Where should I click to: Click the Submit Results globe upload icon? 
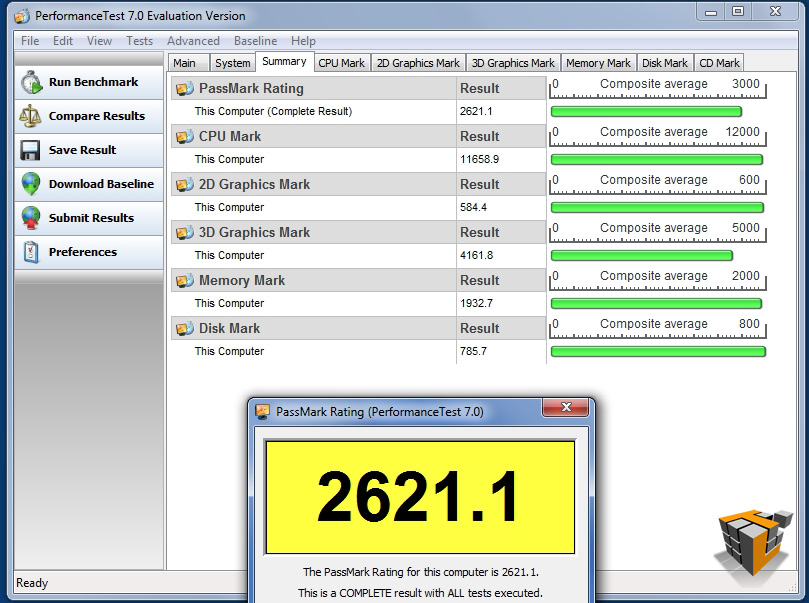[31, 218]
